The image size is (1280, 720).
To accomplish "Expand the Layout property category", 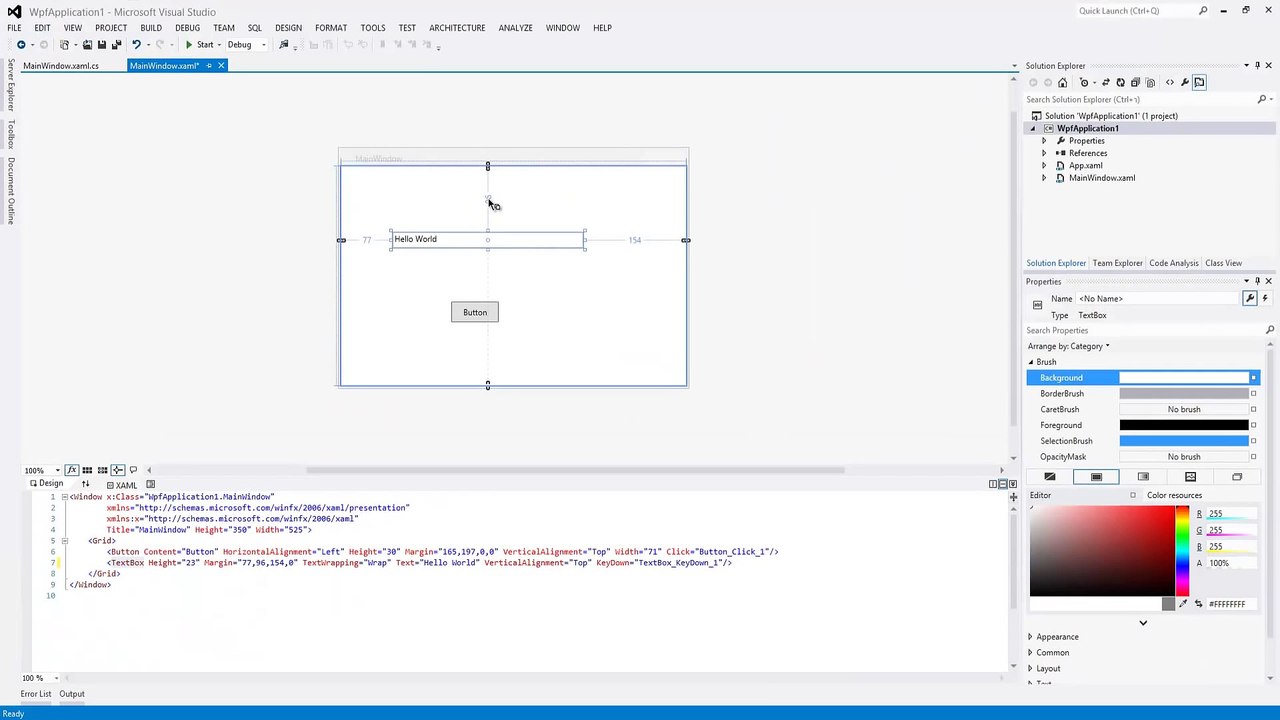I will (1030, 669).
